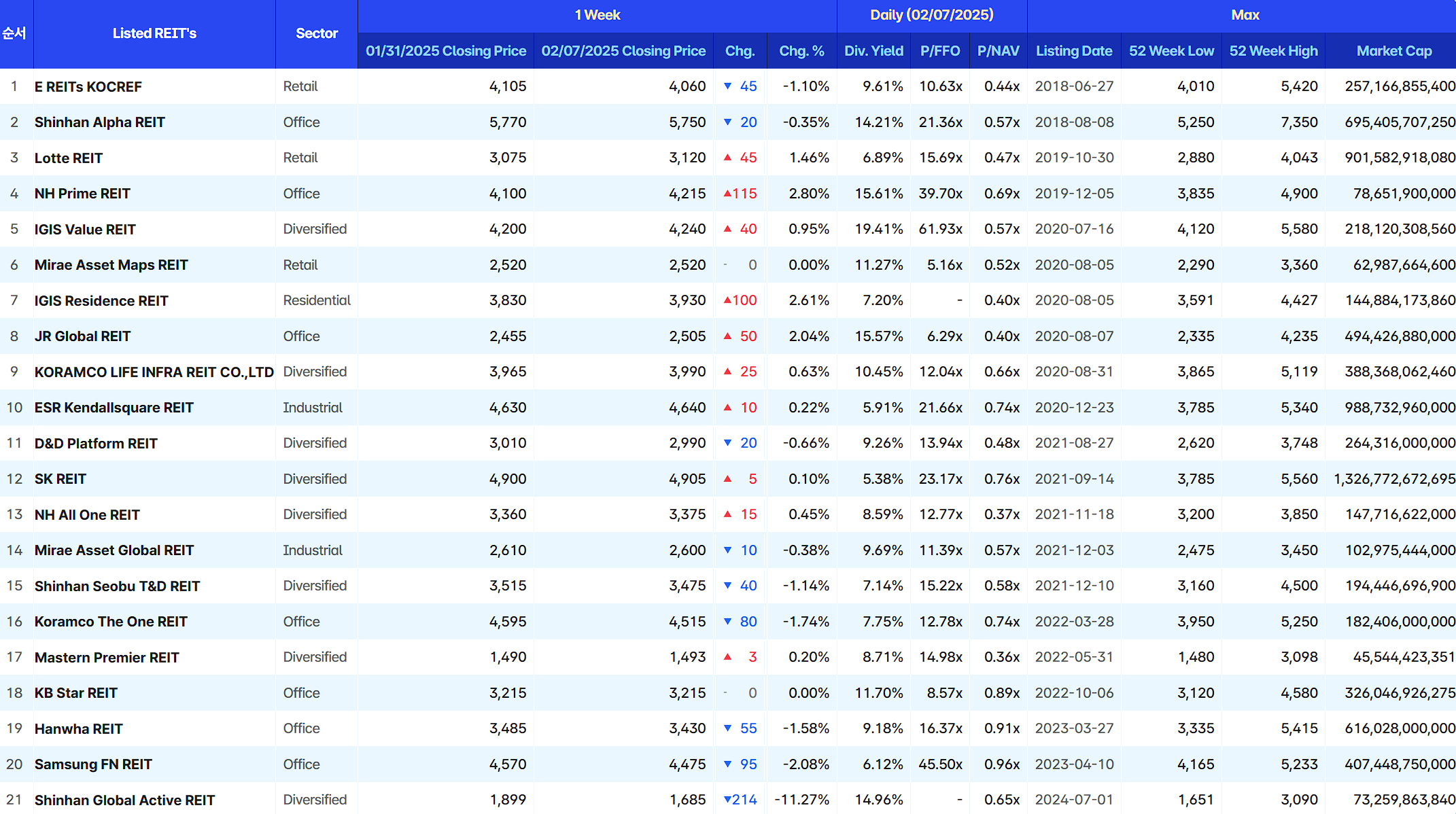The width and height of the screenshot is (1456, 814).
Task: Click the red up arrow in Lotte REIT row
Action: click(727, 158)
